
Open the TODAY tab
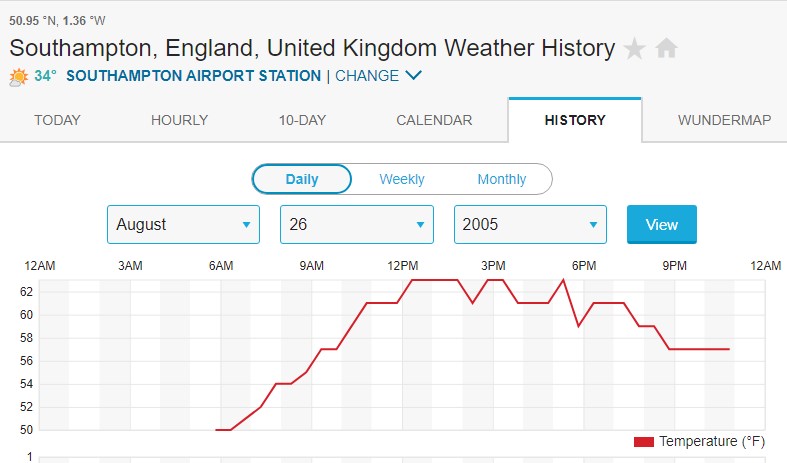click(57, 120)
